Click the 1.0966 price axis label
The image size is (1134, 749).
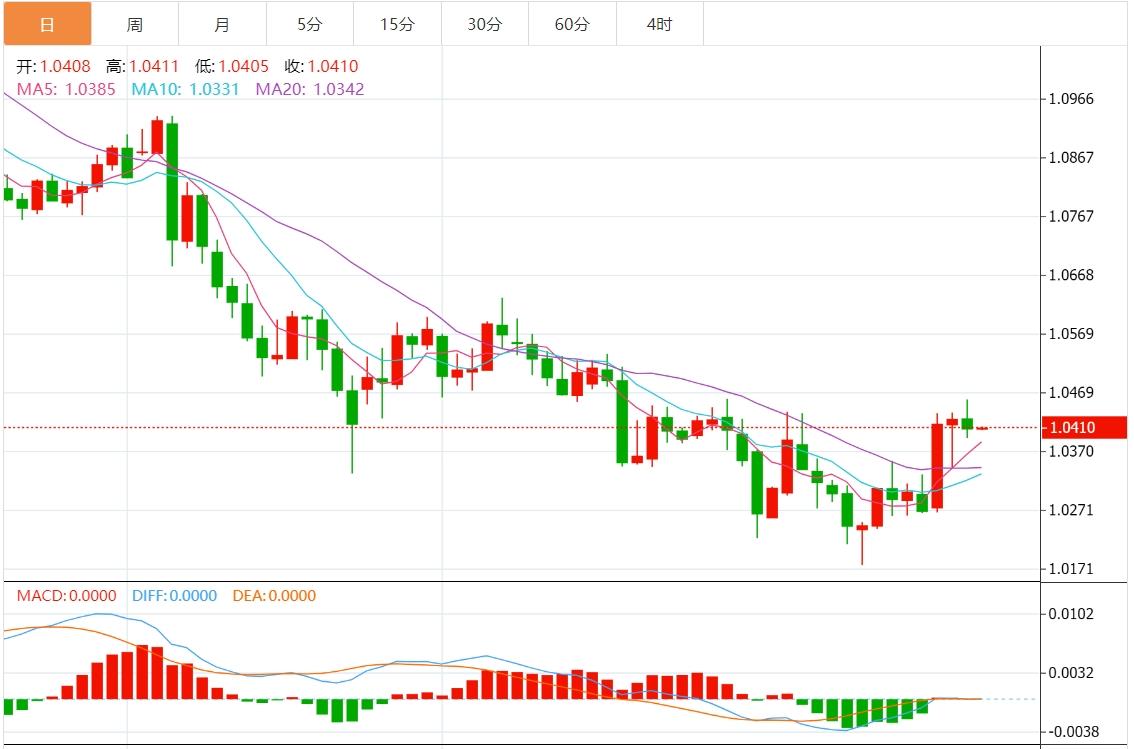[x=1070, y=99]
